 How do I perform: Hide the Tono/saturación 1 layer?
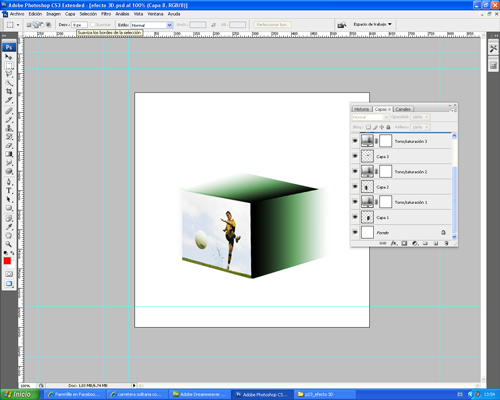point(355,202)
